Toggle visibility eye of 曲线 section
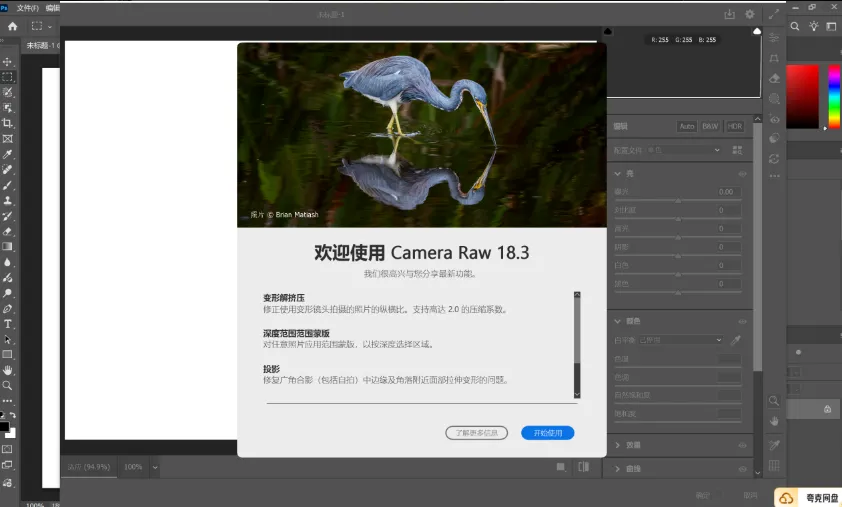842x507 pixels. (x=742, y=469)
